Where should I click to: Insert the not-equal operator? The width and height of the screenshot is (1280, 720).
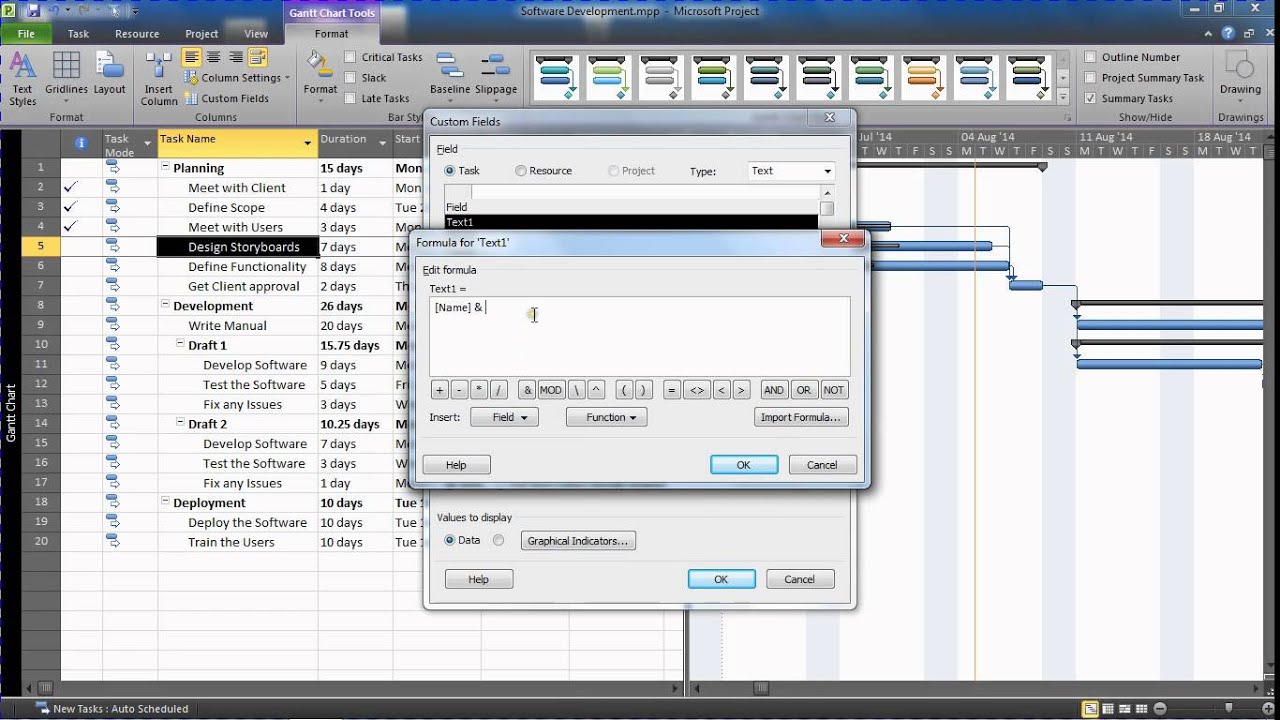coord(697,390)
